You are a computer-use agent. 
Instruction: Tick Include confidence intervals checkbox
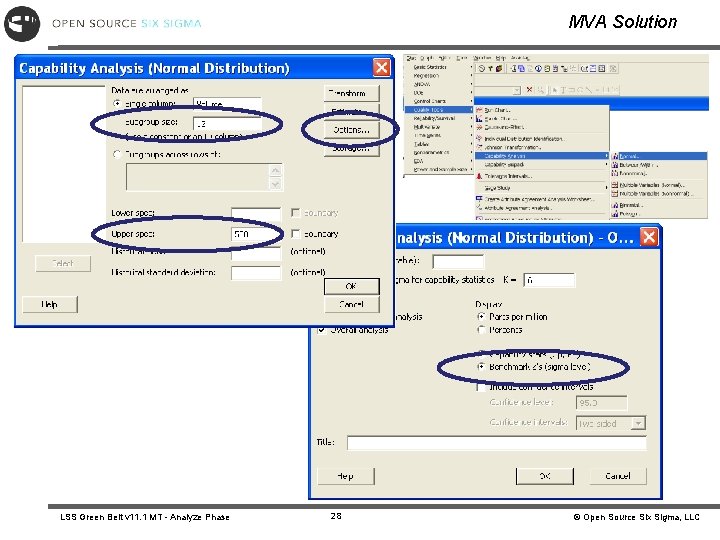click(481, 387)
